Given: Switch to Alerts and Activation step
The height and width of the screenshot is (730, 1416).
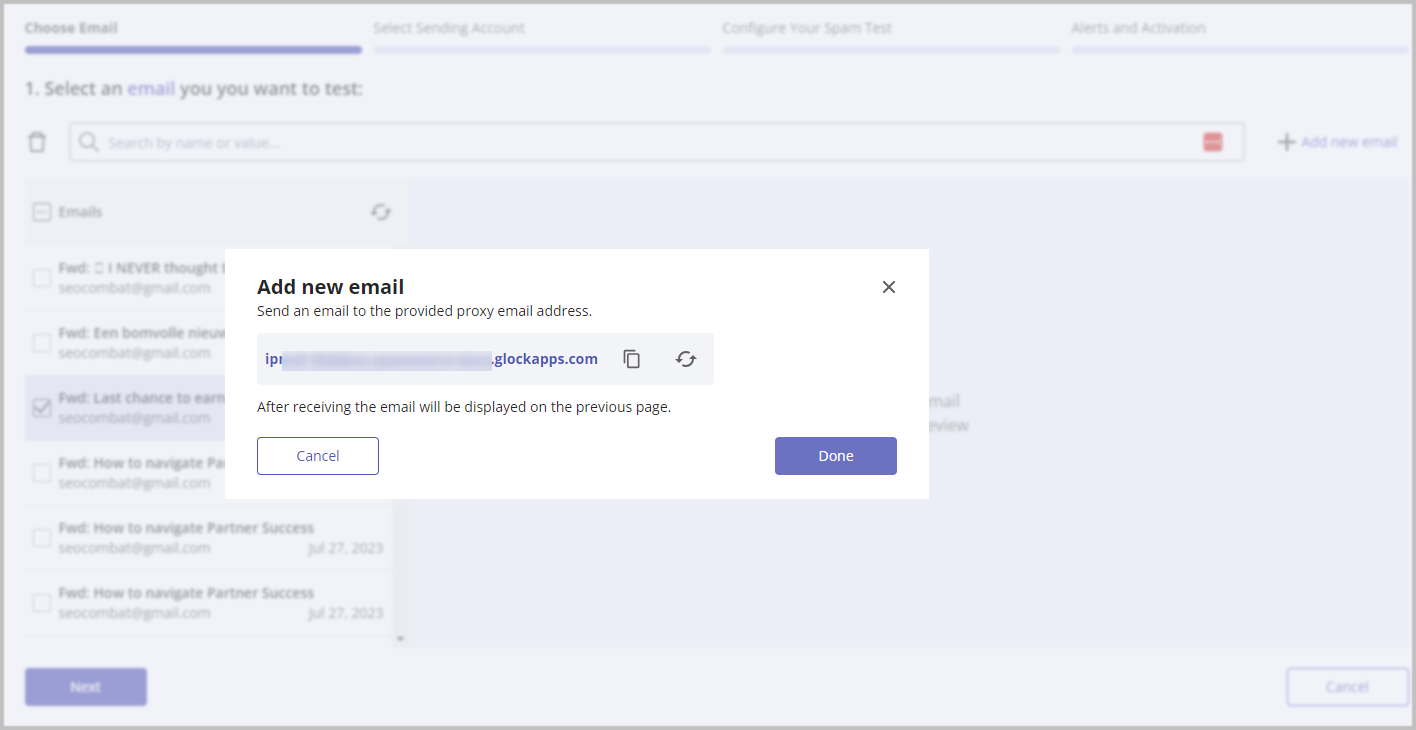Looking at the screenshot, I should click(x=1138, y=28).
